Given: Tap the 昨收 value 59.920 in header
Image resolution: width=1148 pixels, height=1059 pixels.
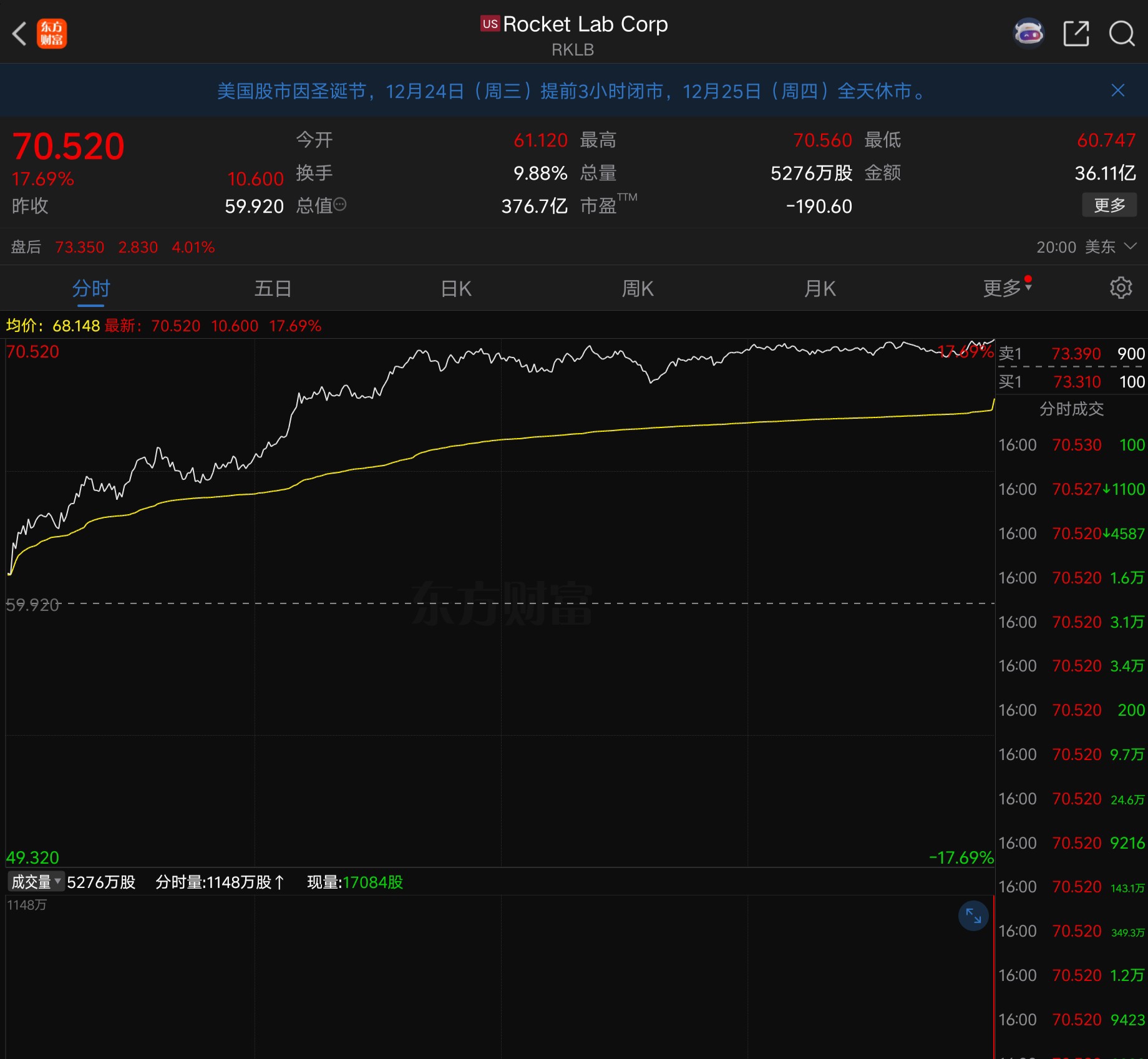Looking at the screenshot, I should click(x=254, y=207).
